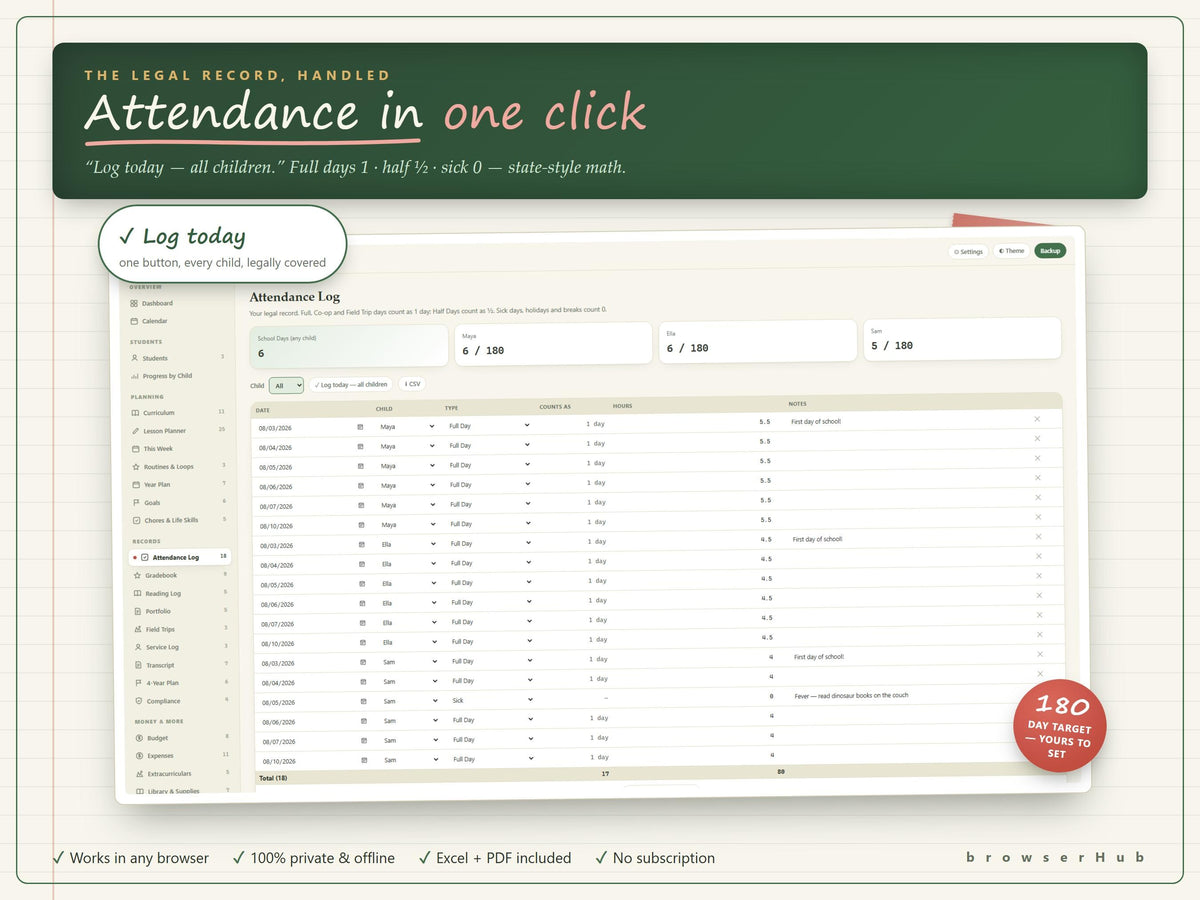
Task: Open date picker for Maya 08/03/2026 row
Action: [361, 427]
